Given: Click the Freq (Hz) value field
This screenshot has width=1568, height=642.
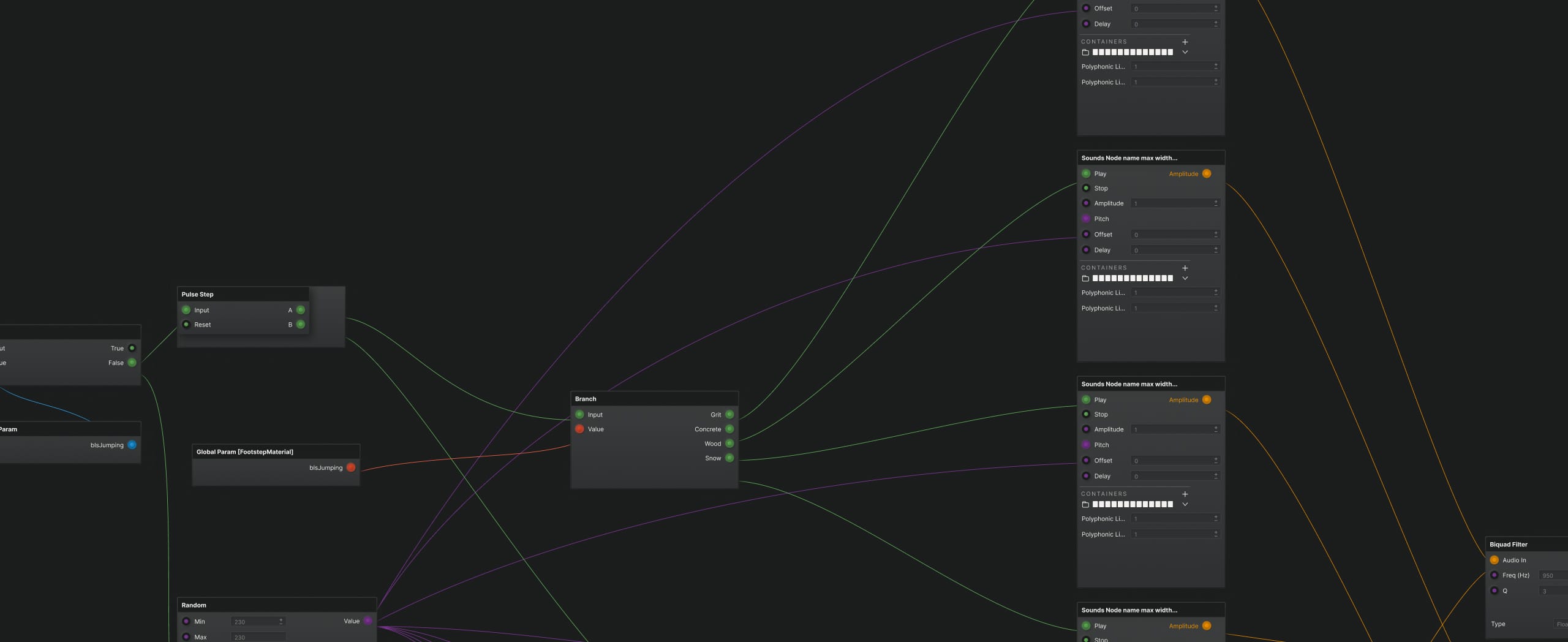Looking at the screenshot, I should click(1553, 575).
